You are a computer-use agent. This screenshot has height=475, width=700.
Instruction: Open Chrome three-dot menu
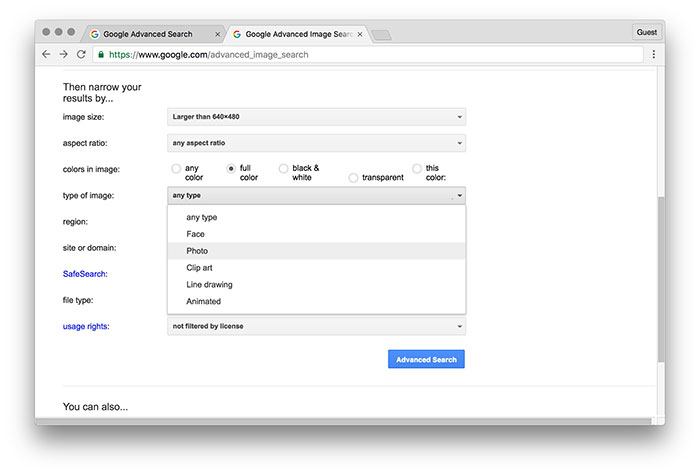click(653, 54)
